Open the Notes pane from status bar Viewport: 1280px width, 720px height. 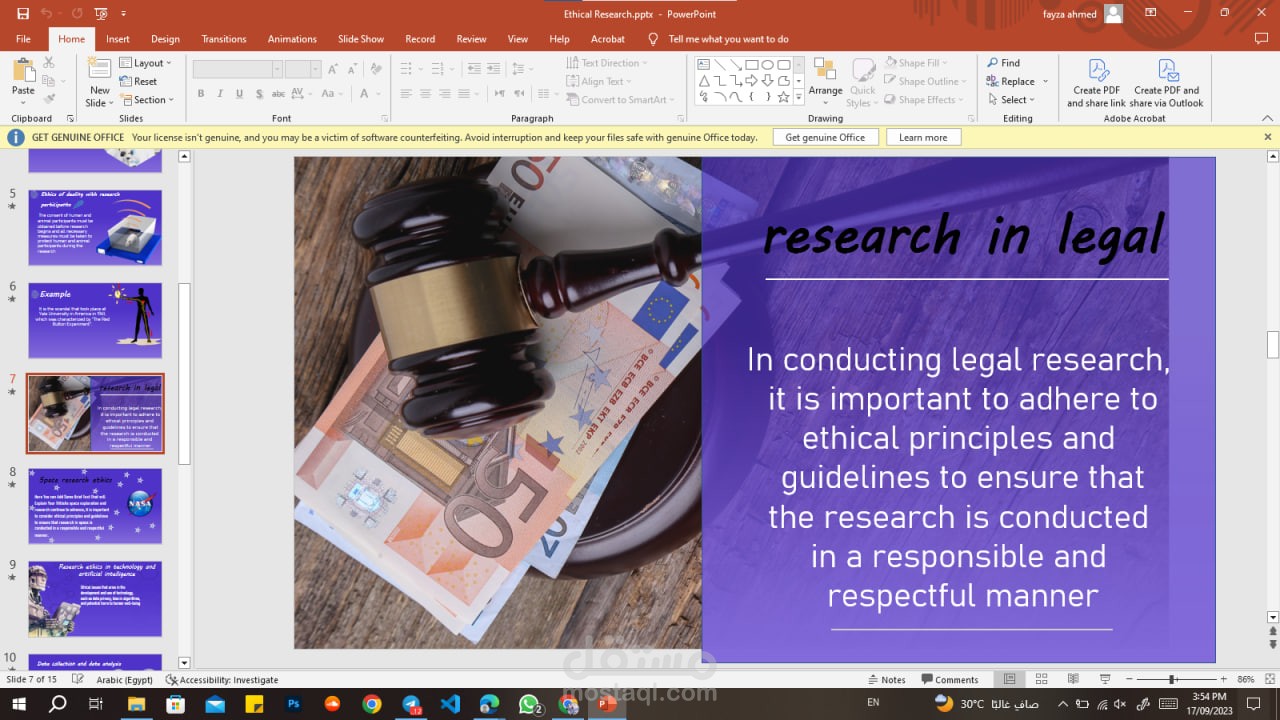[x=887, y=680]
